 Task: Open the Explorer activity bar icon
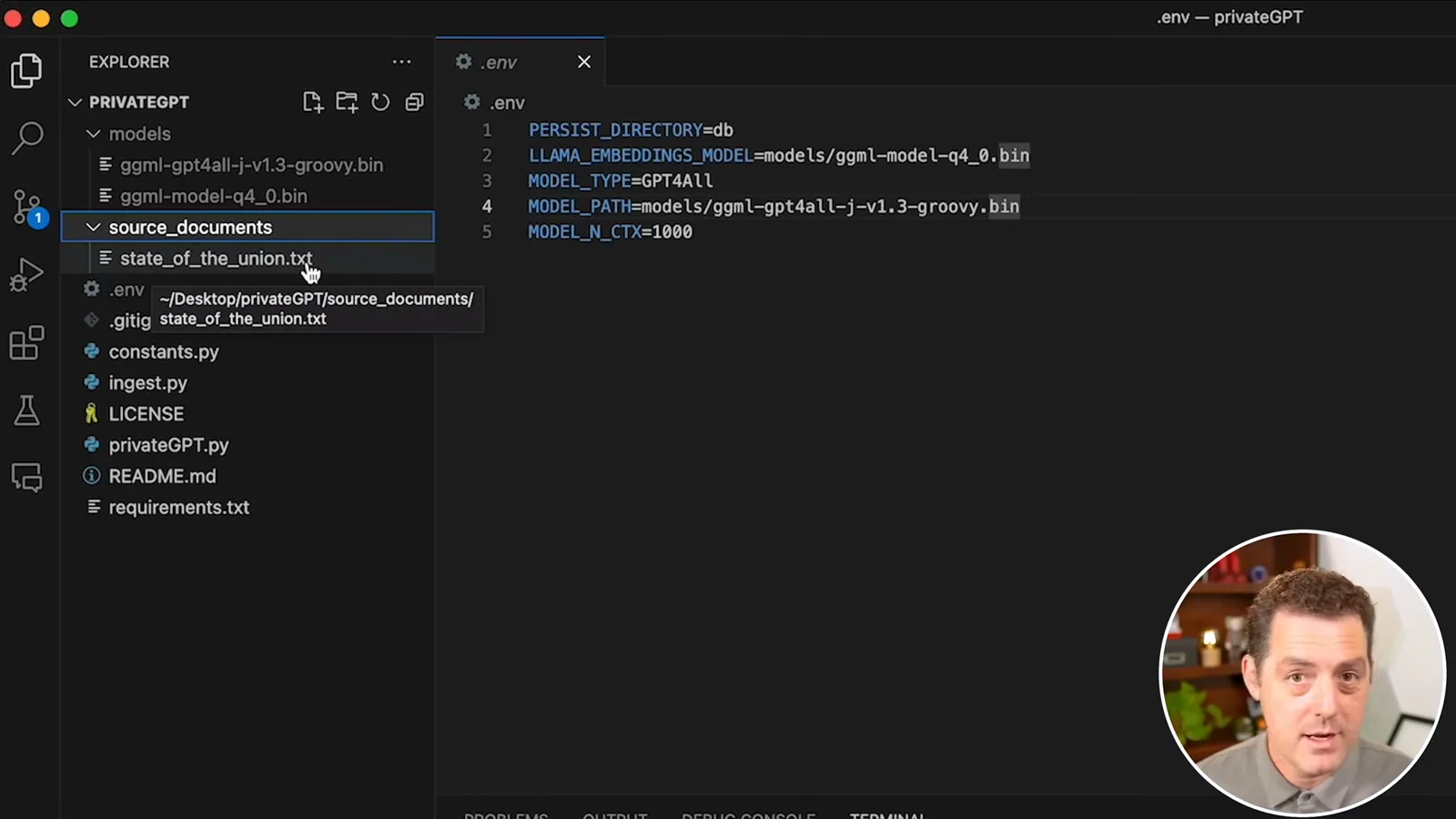[26, 71]
